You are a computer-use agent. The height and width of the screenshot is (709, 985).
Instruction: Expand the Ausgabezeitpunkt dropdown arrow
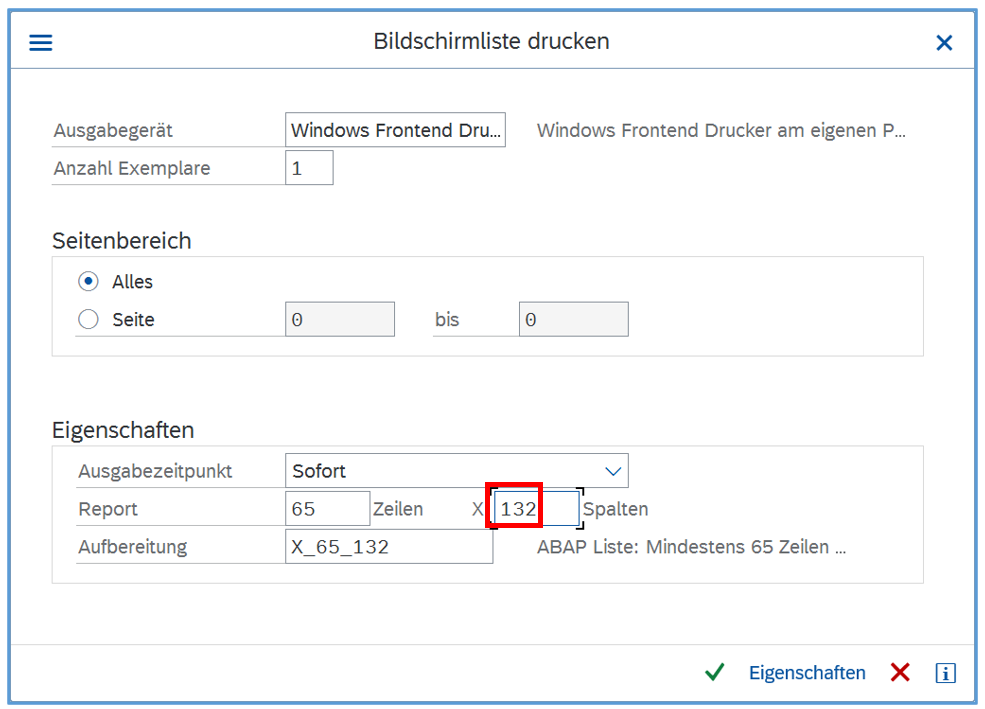(612, 471)
